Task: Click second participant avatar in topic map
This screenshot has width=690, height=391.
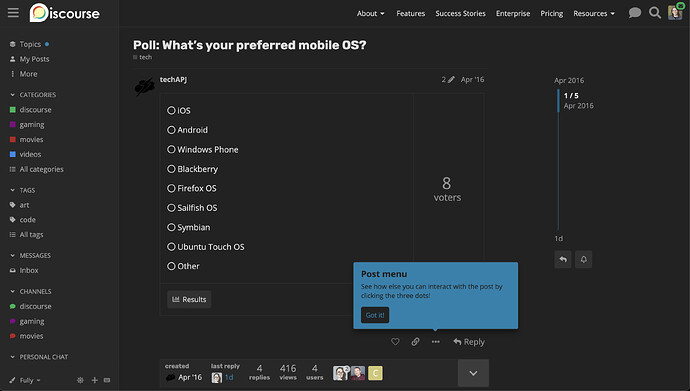Action: tap(358, 373)
